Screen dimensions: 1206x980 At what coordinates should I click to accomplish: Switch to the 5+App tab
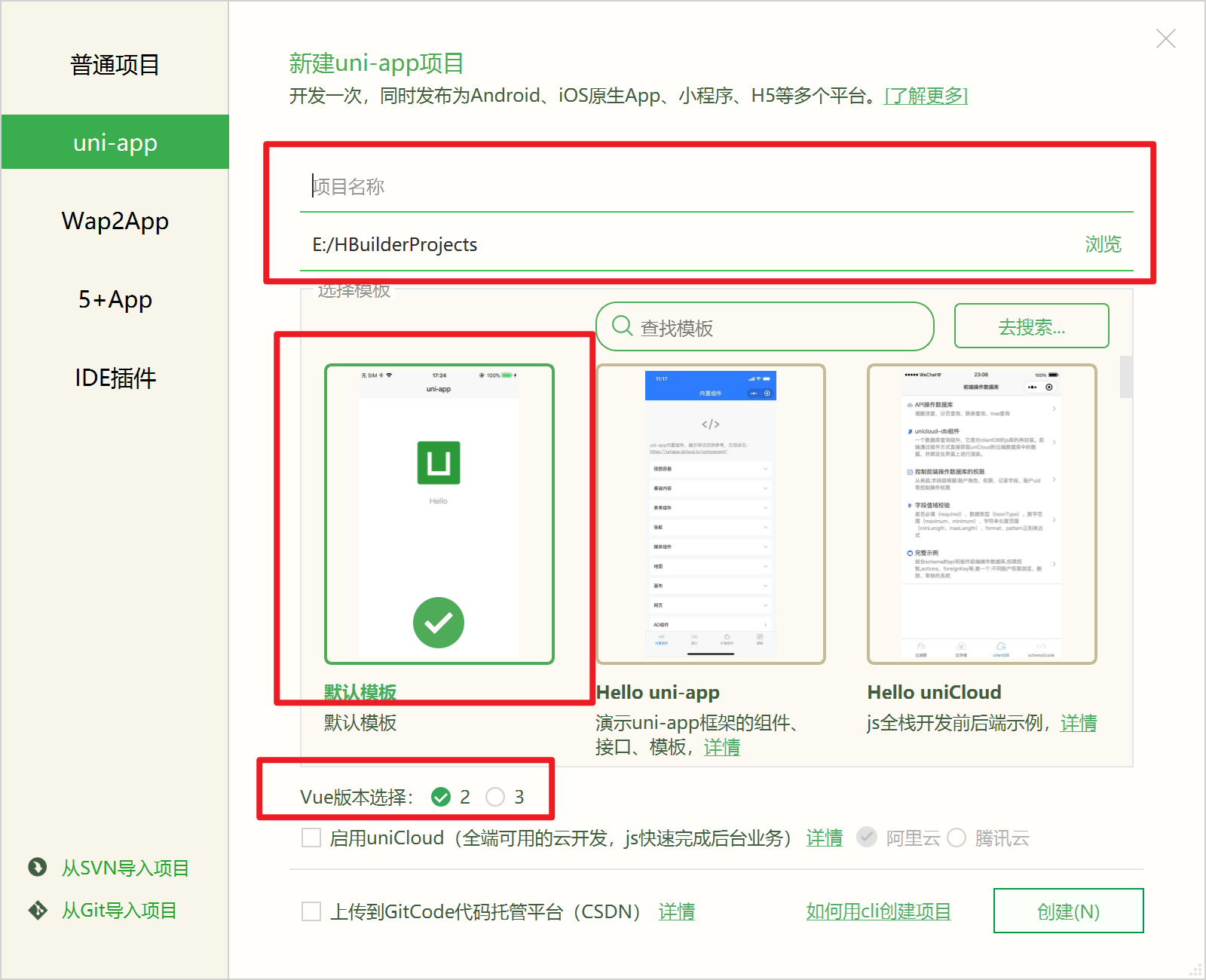[115, 299]
